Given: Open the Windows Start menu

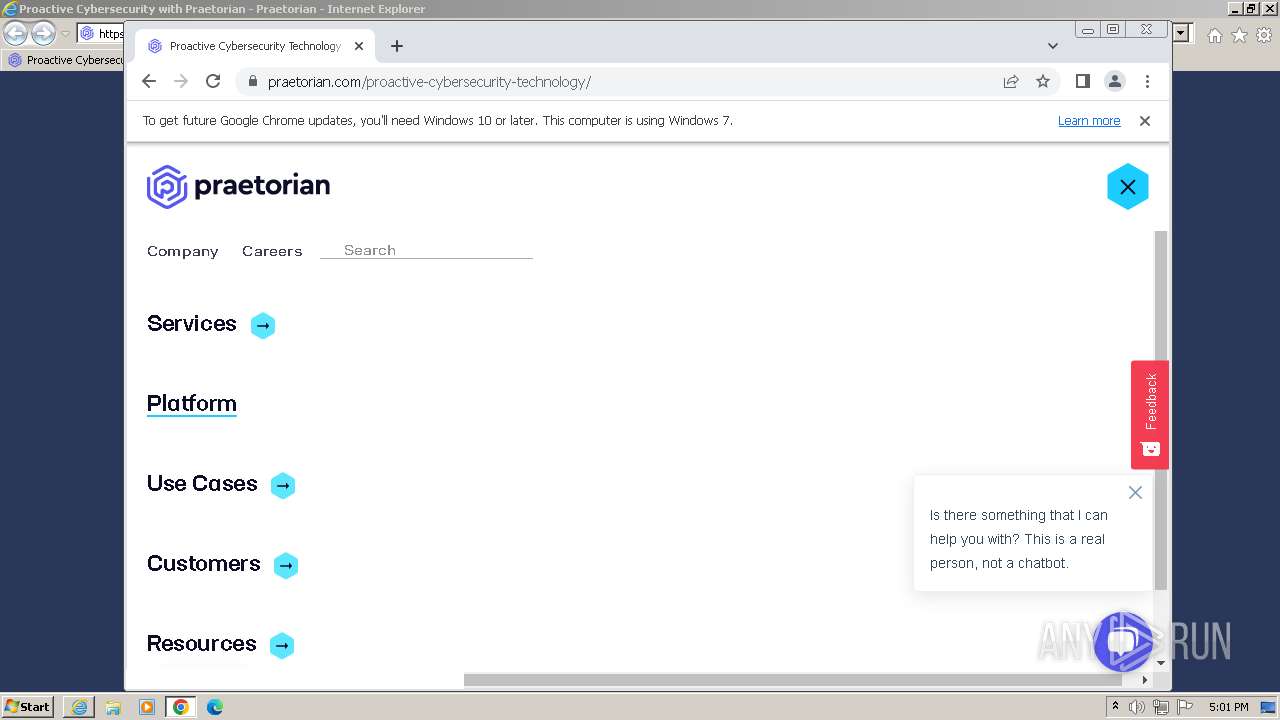Looking at the screenshot, I should pos(28,706).
